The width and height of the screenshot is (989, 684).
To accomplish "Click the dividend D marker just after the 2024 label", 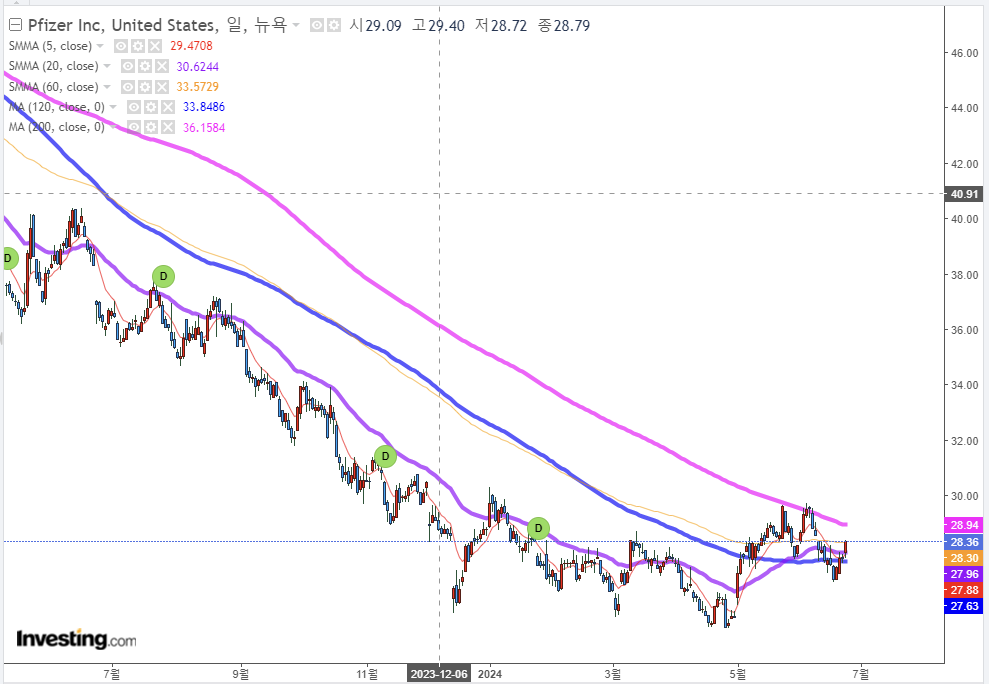I will point(538,529).
